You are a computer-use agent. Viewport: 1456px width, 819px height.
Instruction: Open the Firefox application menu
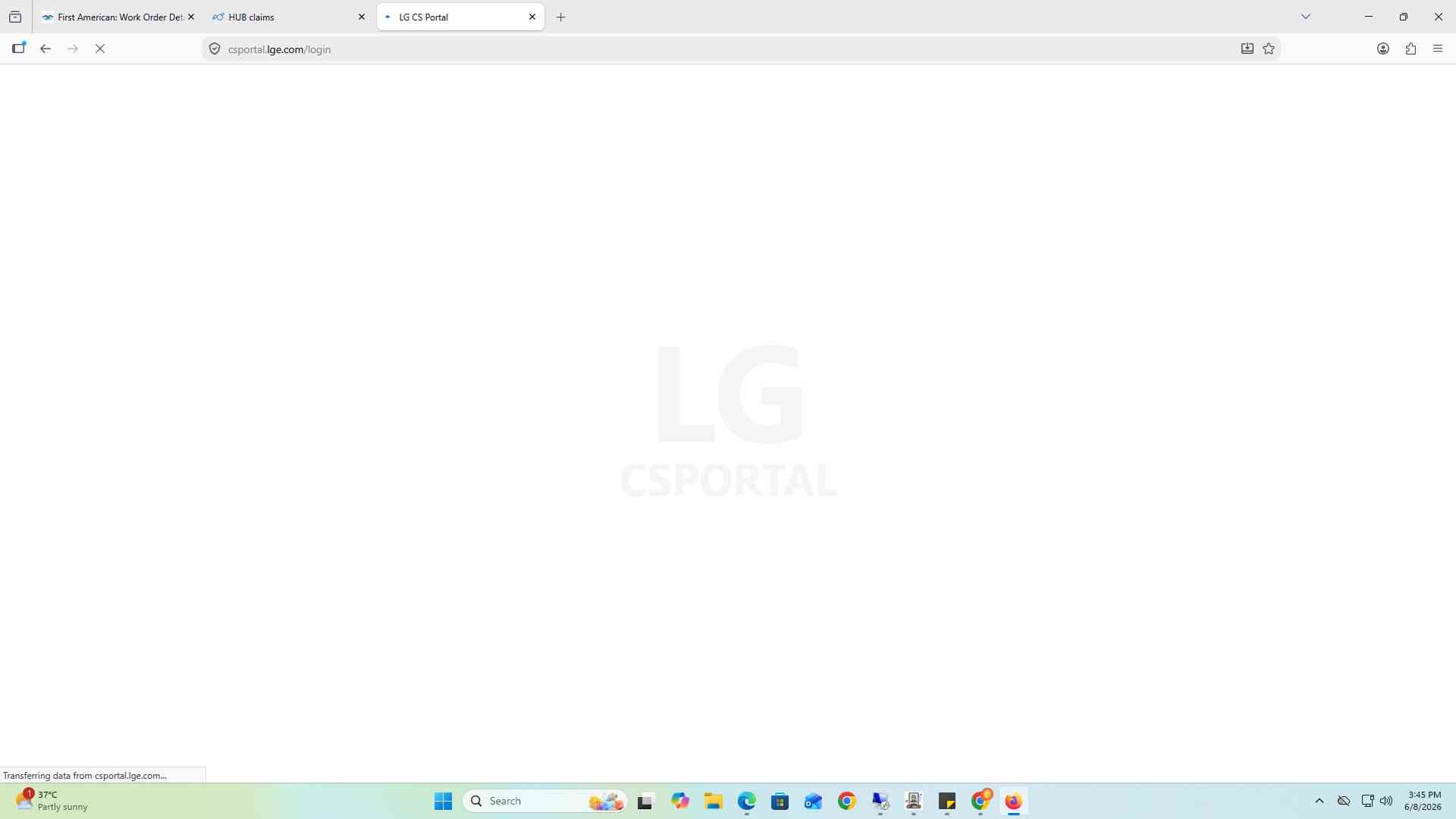1438,49
